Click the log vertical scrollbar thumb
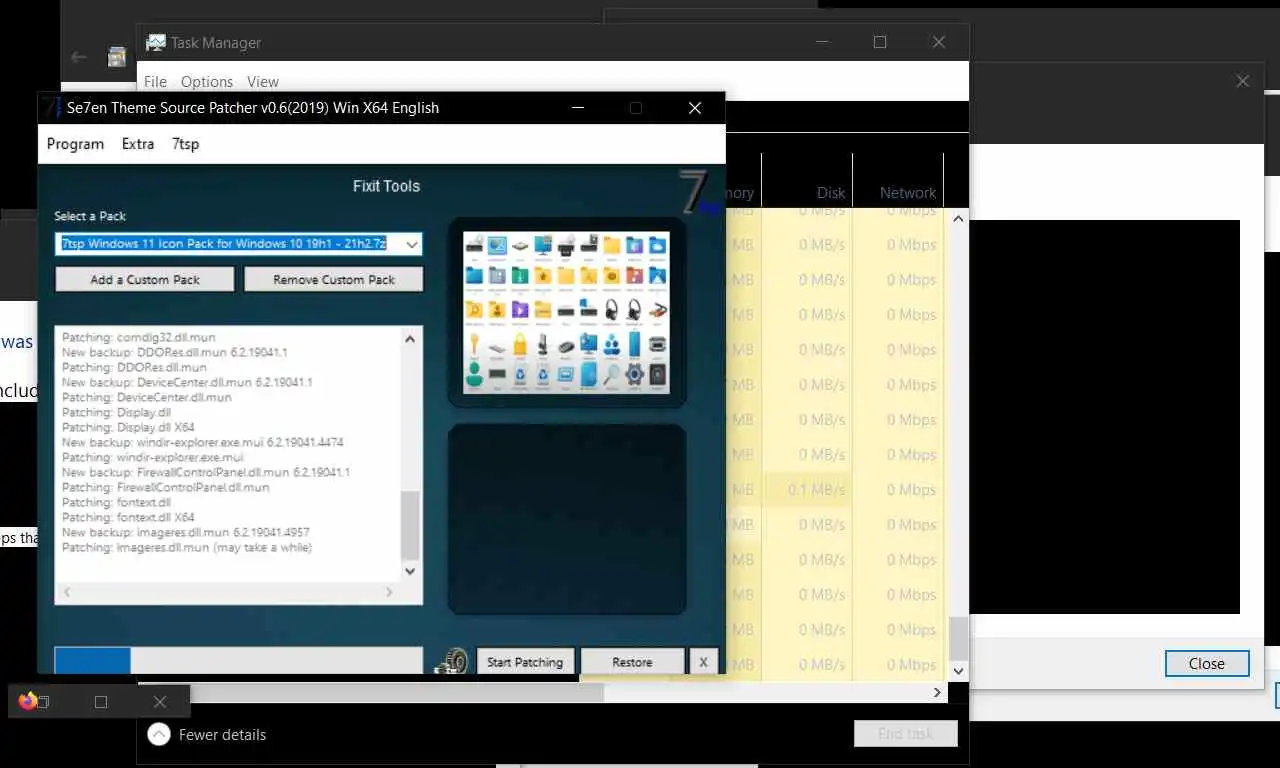The height and width of the screenshot is (768, 1280). [x=410, y=525]
